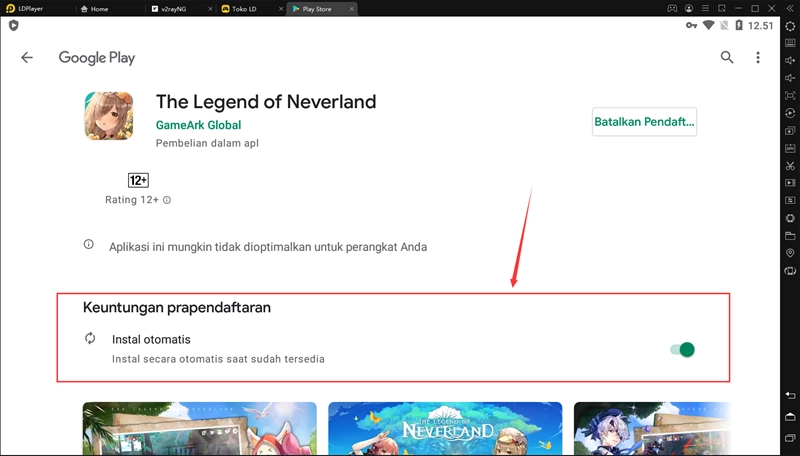
Task: Go back using the Google Play arrow
Action: coord(27,58)
